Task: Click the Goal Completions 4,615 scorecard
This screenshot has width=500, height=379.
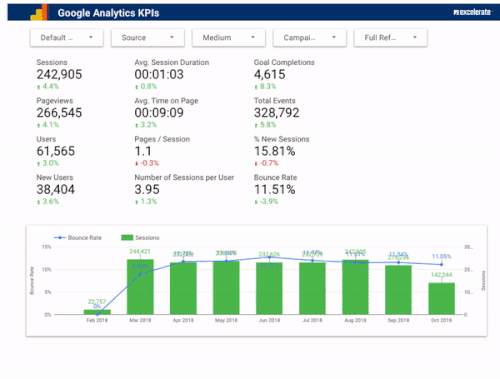Action: [x=284, y=74]
